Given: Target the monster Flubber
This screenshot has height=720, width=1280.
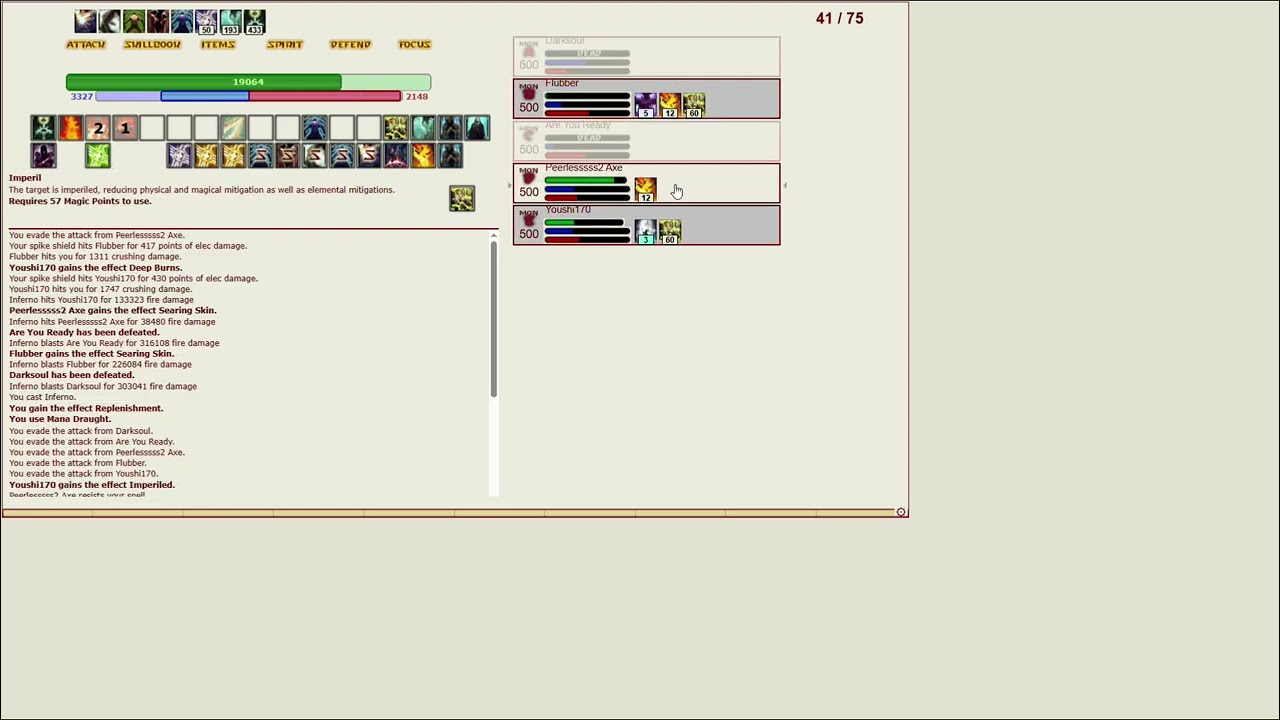Looking at the screenshot, I should [x=646, y=98].
